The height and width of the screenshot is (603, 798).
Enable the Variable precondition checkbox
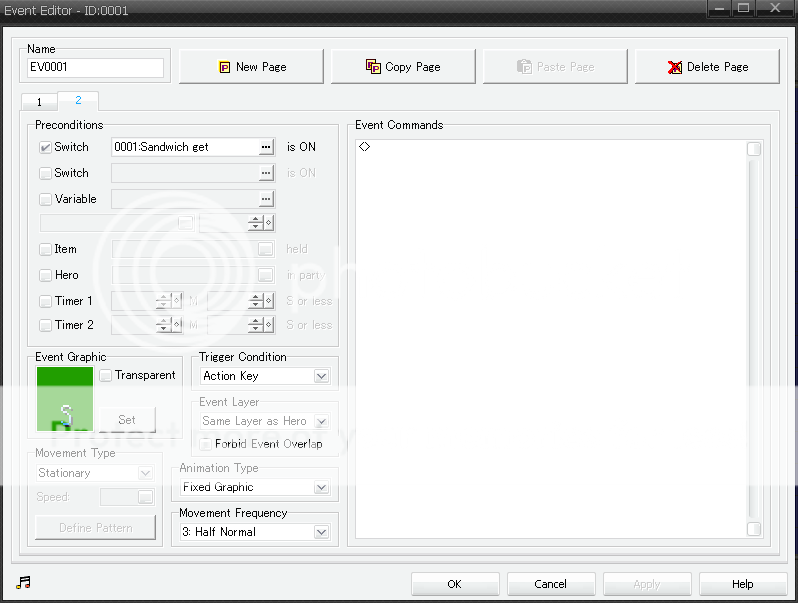(x=45, y=199)
